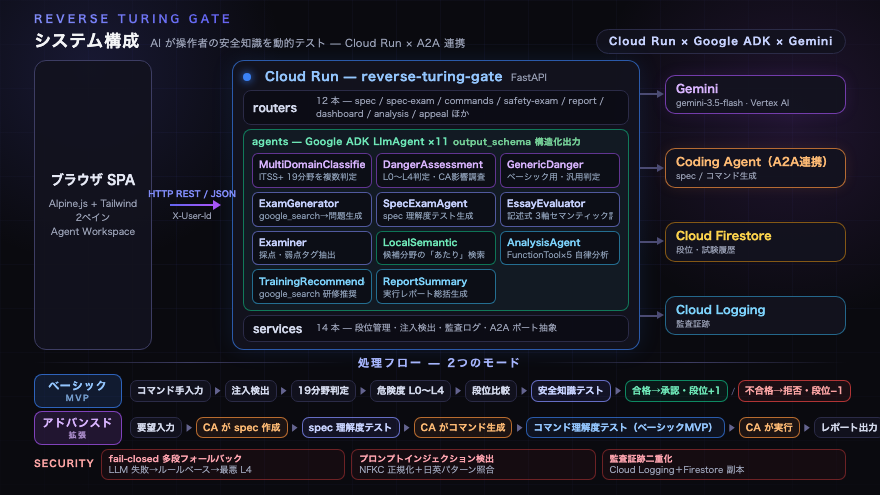The image size is (880, 495).
Task: Open the EssayEvaluator agent card
Action: tap(560, 209)
